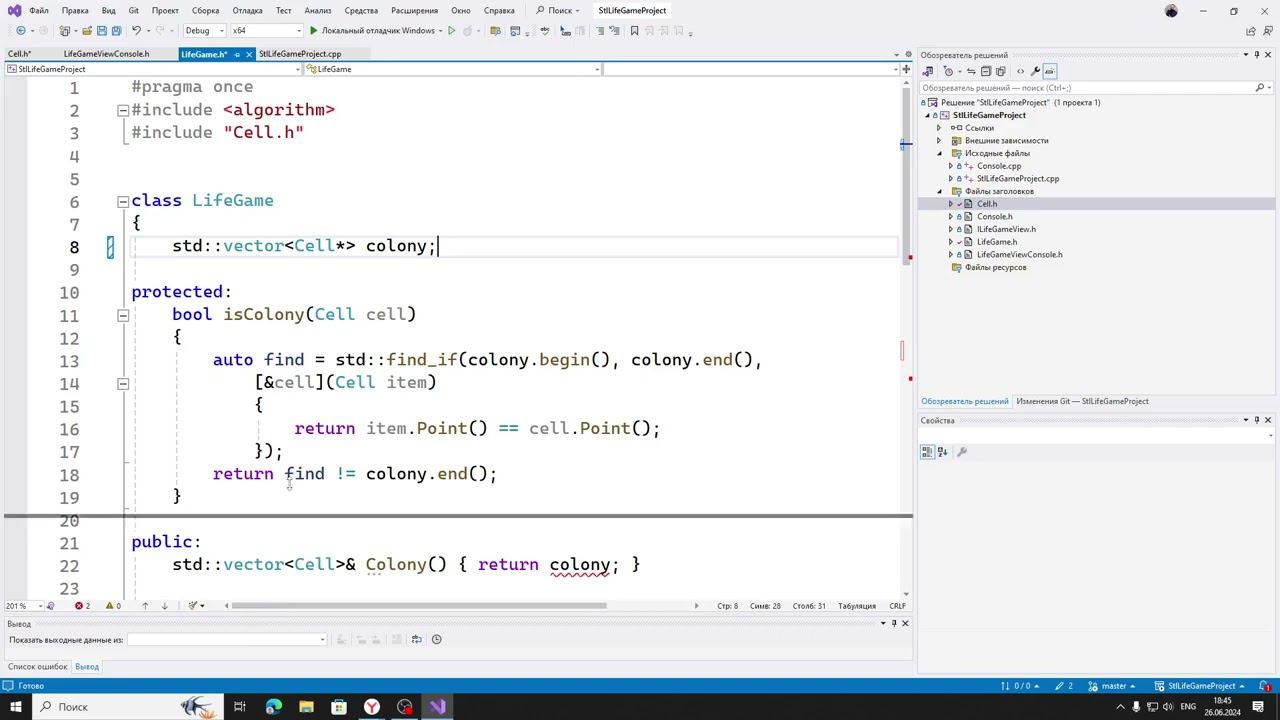Open the LifeGame class scope dropdown
Image resolution: width=1280 pixels, height=720 pixels.
(453, 69)
